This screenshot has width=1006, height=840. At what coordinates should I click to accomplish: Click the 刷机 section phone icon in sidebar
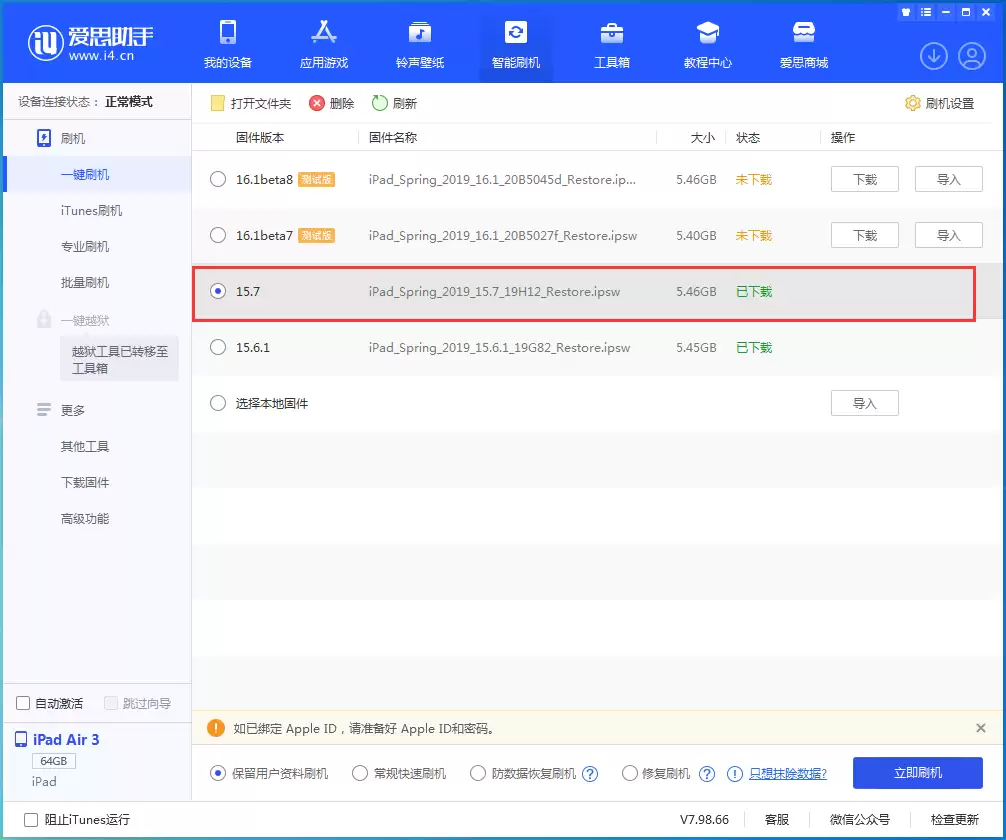tap(44, 138)
